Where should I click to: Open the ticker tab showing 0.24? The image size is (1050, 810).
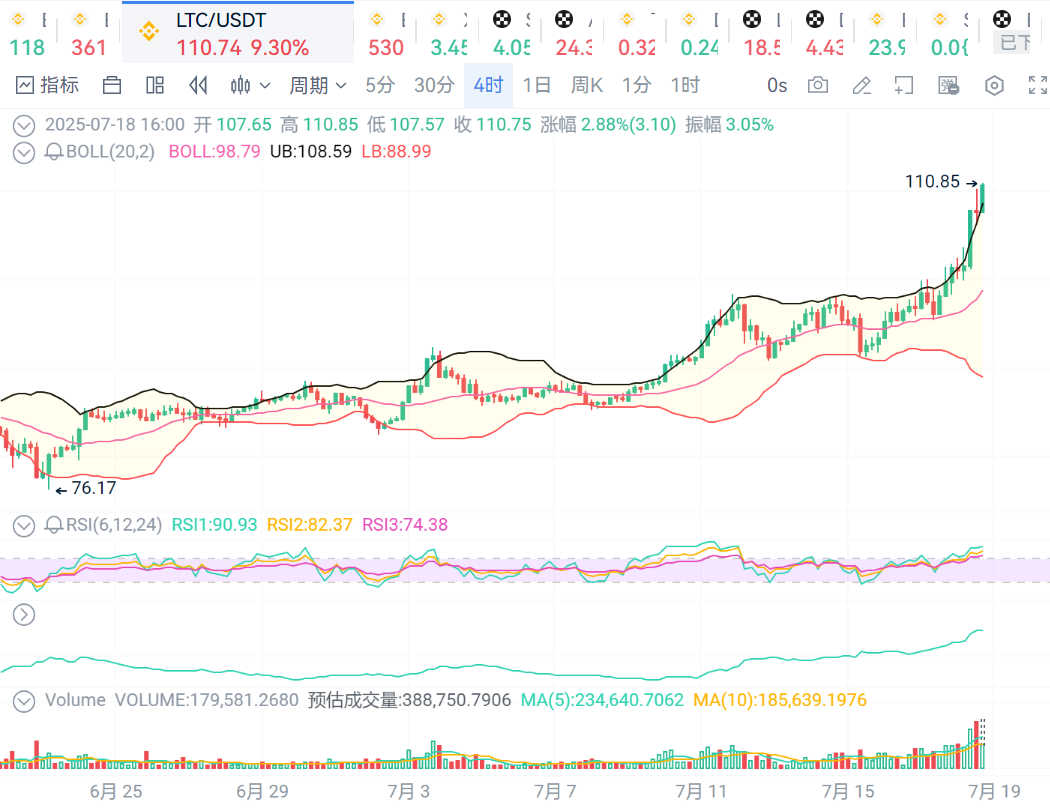tap(698, 33)
